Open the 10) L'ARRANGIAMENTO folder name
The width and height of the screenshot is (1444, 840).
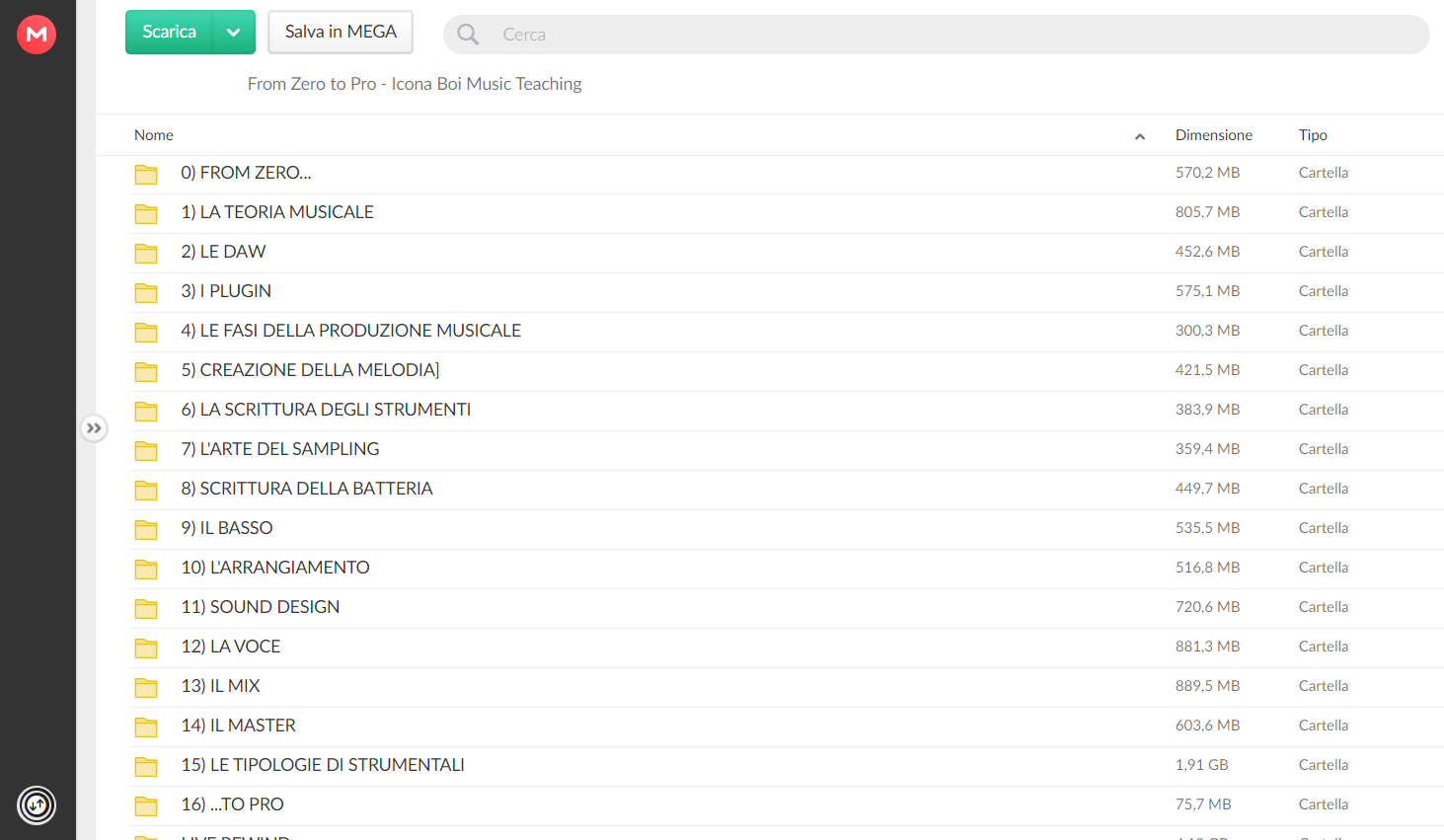pos(275,568)
